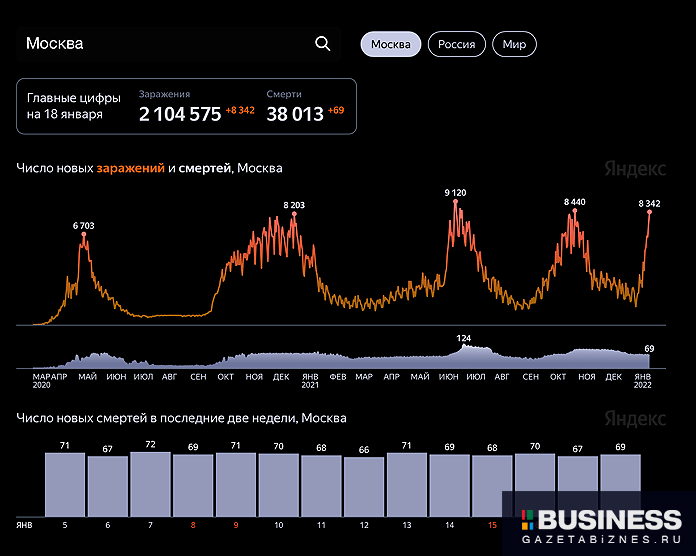
Task: Click the Заражения total 2 104 575
Action: point(180,114)
